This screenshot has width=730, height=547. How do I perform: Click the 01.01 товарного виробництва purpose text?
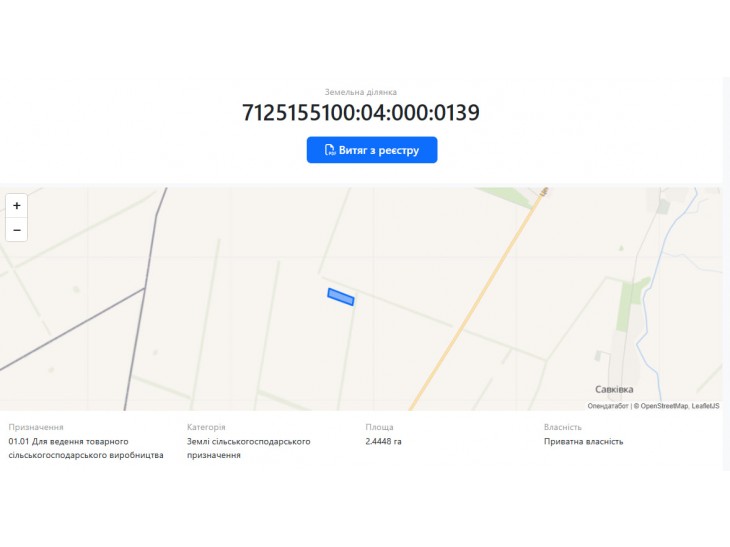86,448
